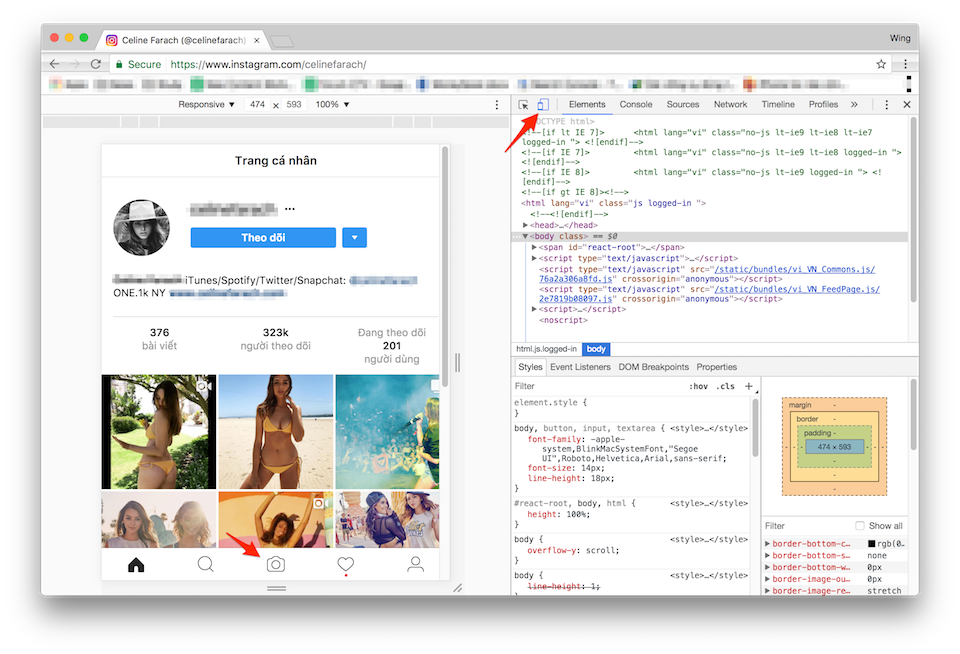Toggle the :hov element state option
Screen dimensions: 960x654
pos(699,386)
